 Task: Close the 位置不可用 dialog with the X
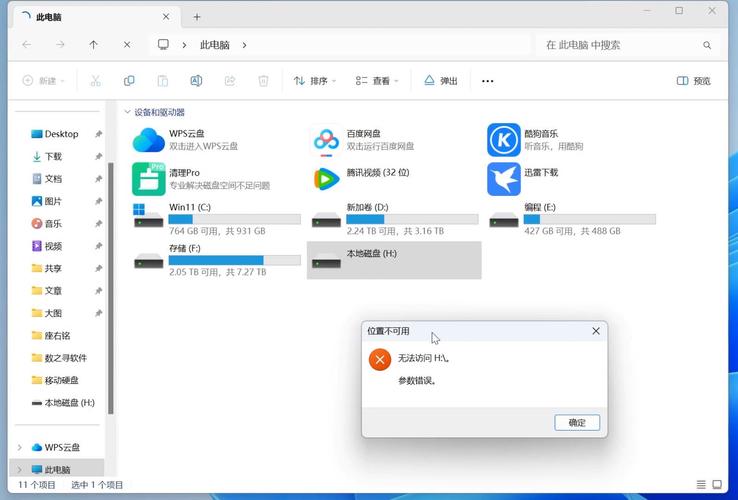[596, 331]
